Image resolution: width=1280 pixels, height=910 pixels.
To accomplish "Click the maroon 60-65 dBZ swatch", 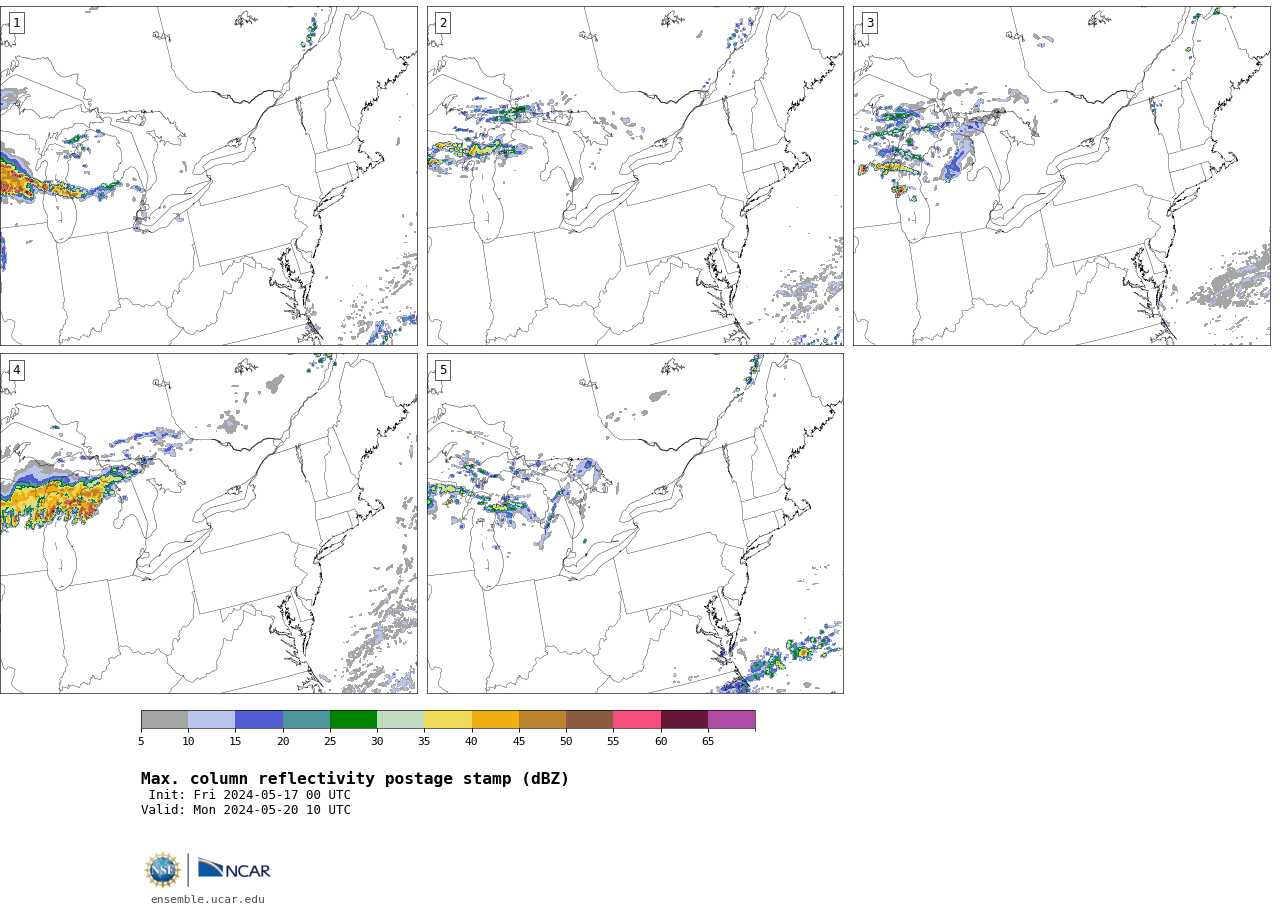I will [x=684, y=720].
